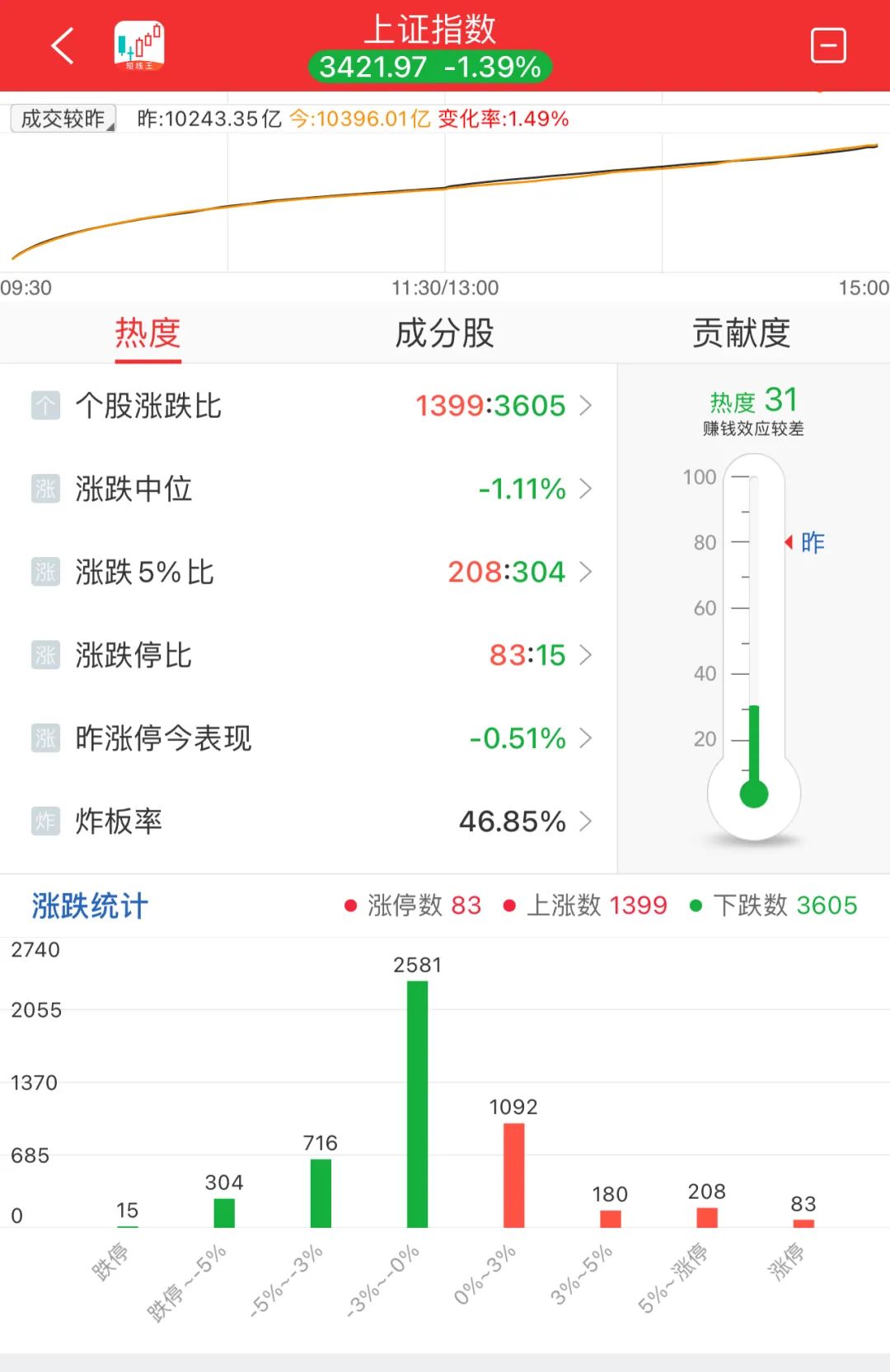Viewport: 890px width, 1372px height.
Task: Tap the 下跌数 3605 legend item
Action: [x=774, y=906]
